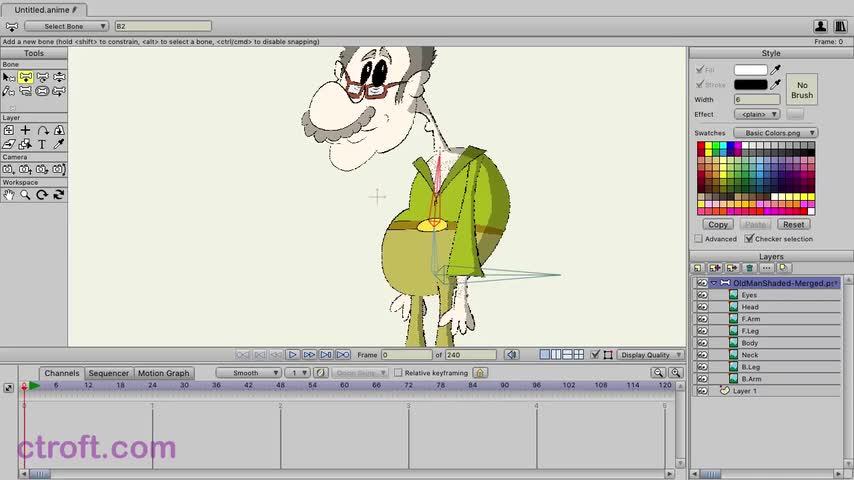Open the Swatches Basic Colors.png dropdown
The width and height of the screenshot is (854, 480).
(x=776, y=133)
